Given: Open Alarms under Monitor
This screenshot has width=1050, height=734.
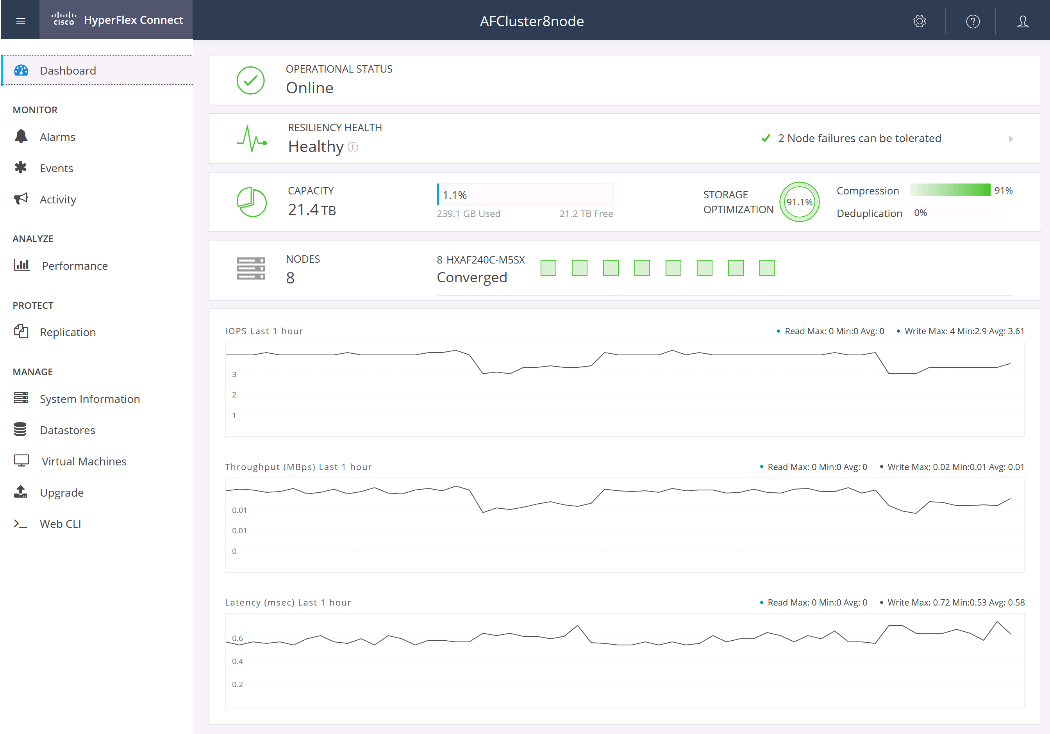Looking at the screenshot, I should click(58, 137).
